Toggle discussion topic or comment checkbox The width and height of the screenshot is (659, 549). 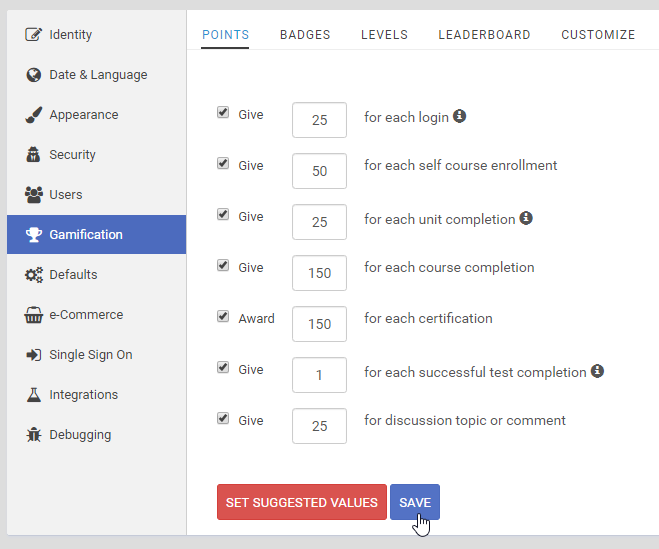coord(223,418)
